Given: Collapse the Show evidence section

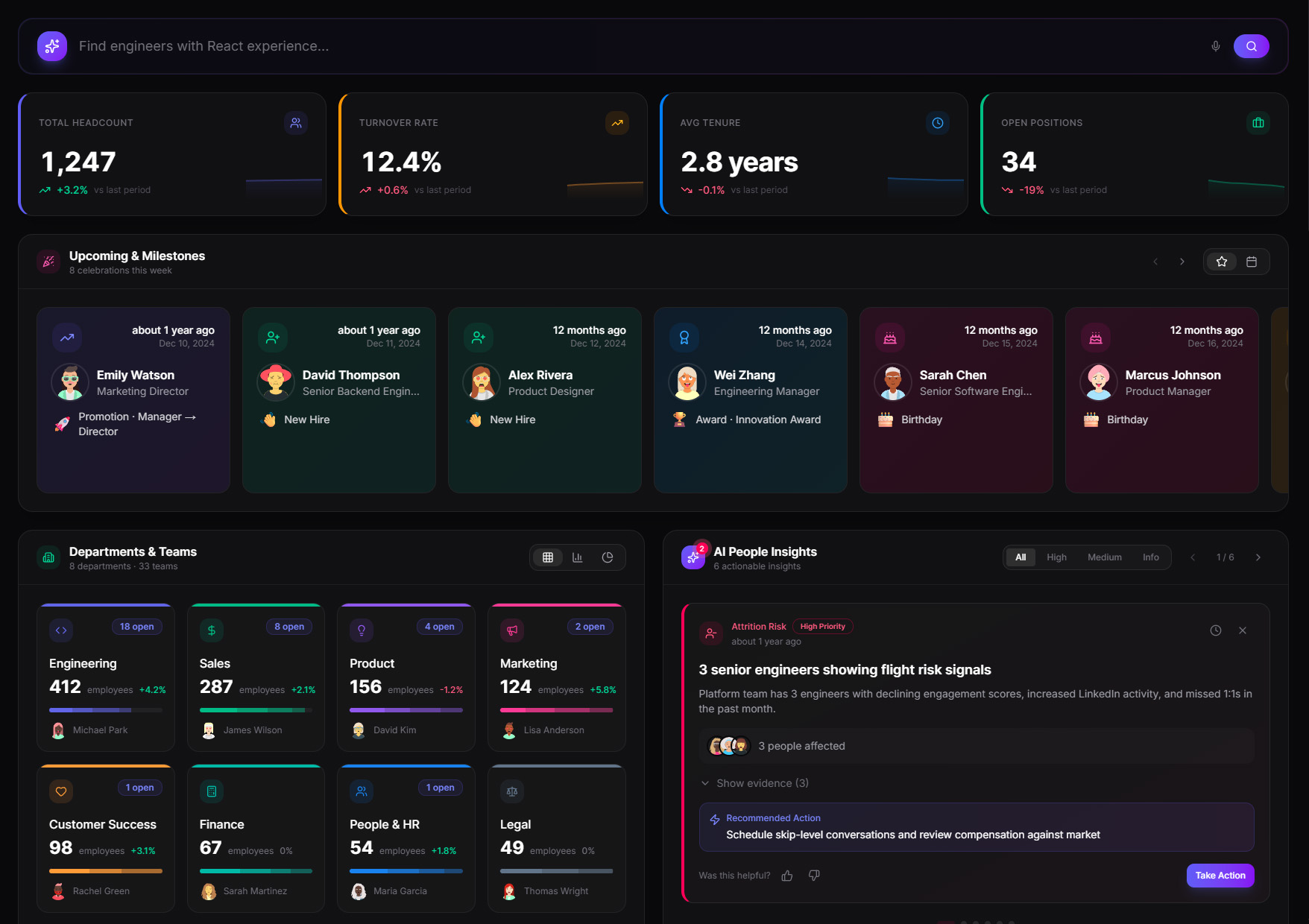Looking at the screenshot, I should pyautogui.click(x=755, y=783).
